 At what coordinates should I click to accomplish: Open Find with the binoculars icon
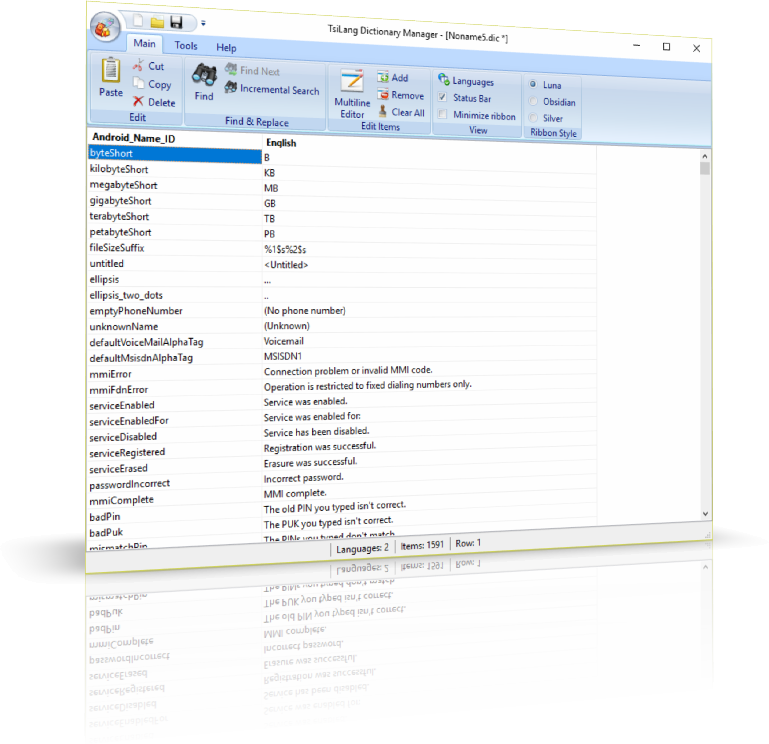click(204, 82)
